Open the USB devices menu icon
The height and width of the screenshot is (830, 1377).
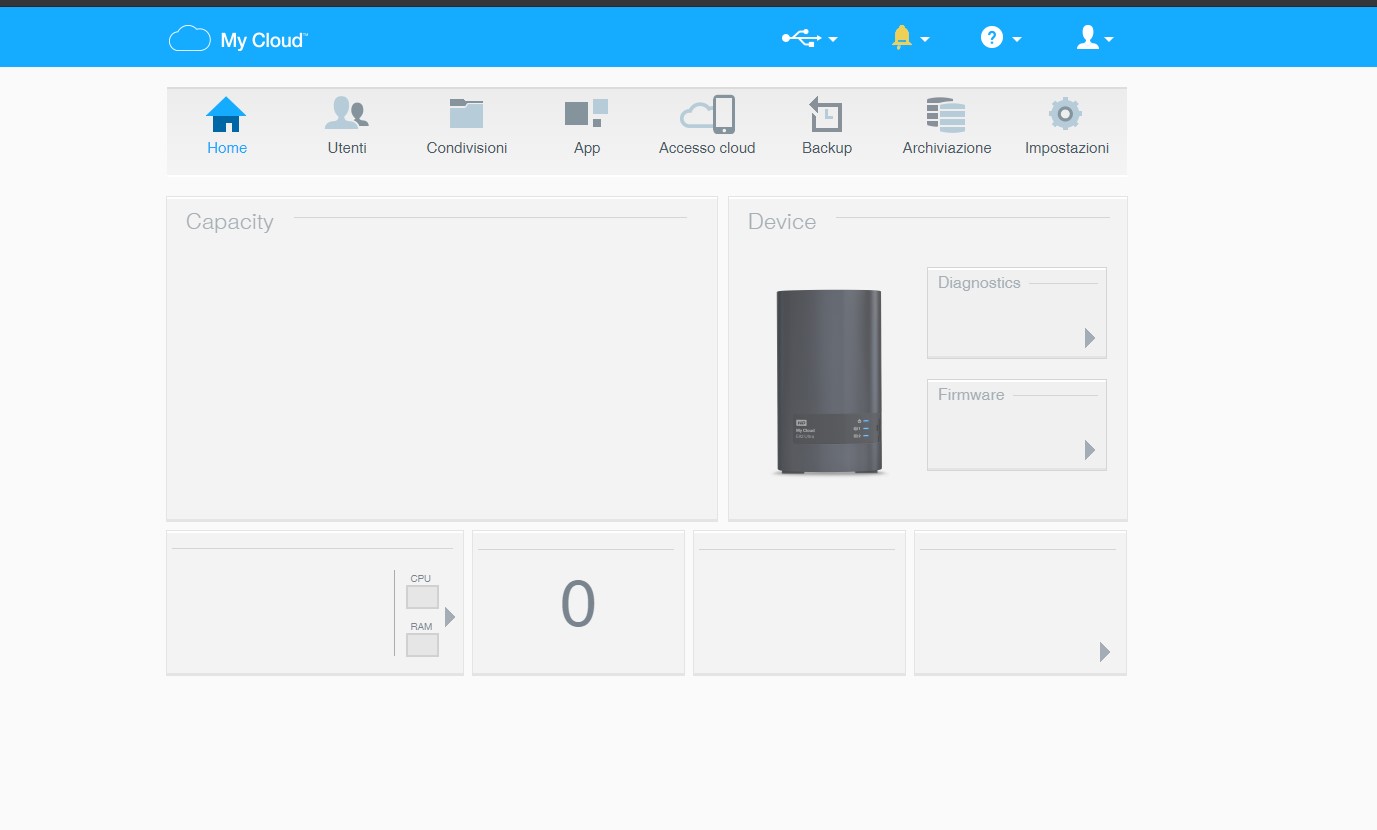click(x=801, y=38)
